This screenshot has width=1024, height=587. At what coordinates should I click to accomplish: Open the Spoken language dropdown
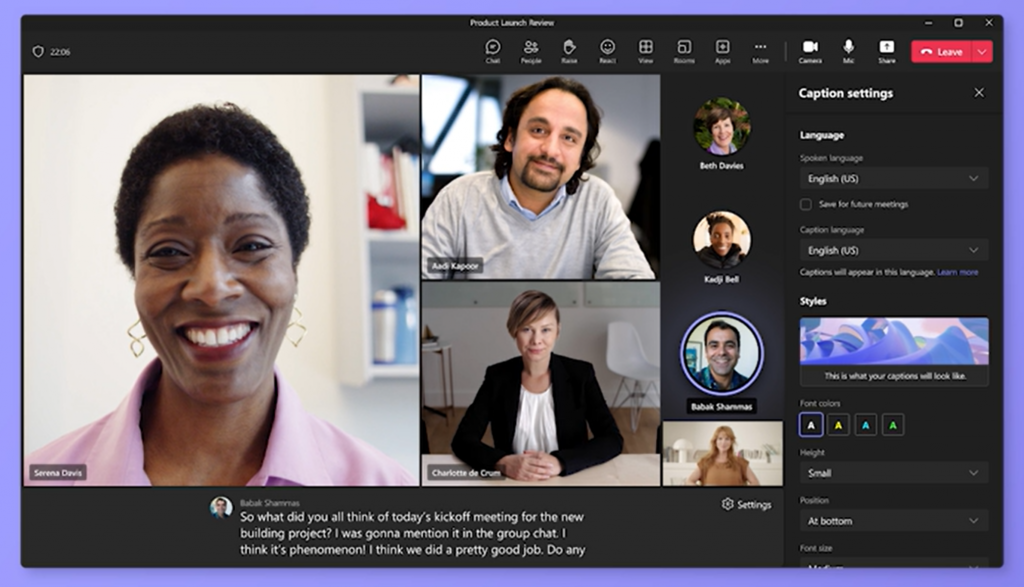[x=893, y=178]
